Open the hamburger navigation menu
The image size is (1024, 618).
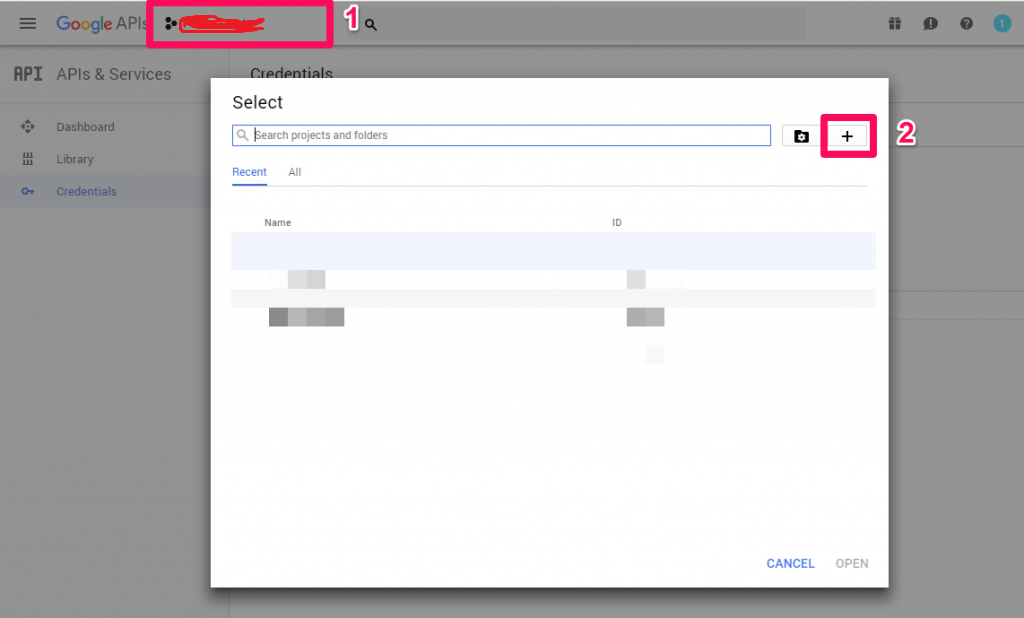pos(28,23)
